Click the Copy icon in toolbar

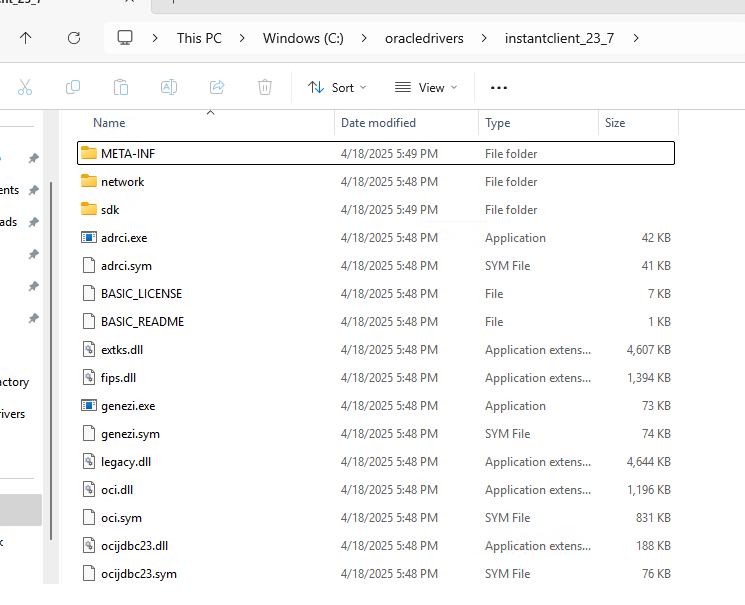[73, 87]
